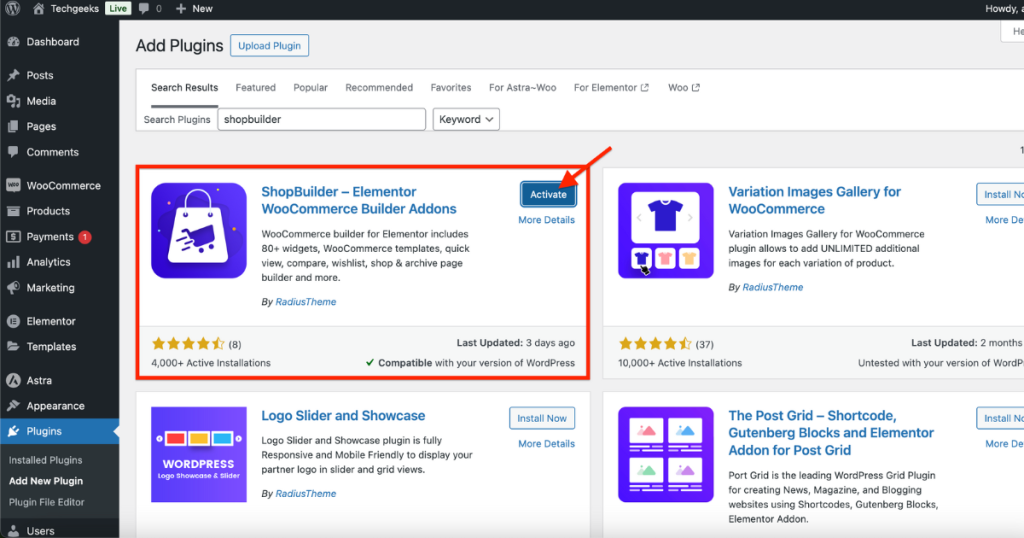Switch to the Search Results tab
1024x538 pixels.
[184, 87]
